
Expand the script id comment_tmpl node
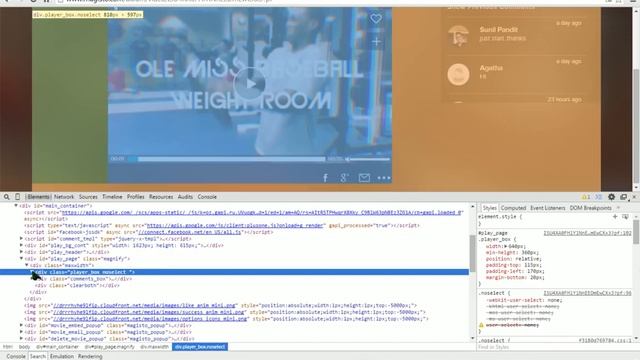click(x=22, y=238)
